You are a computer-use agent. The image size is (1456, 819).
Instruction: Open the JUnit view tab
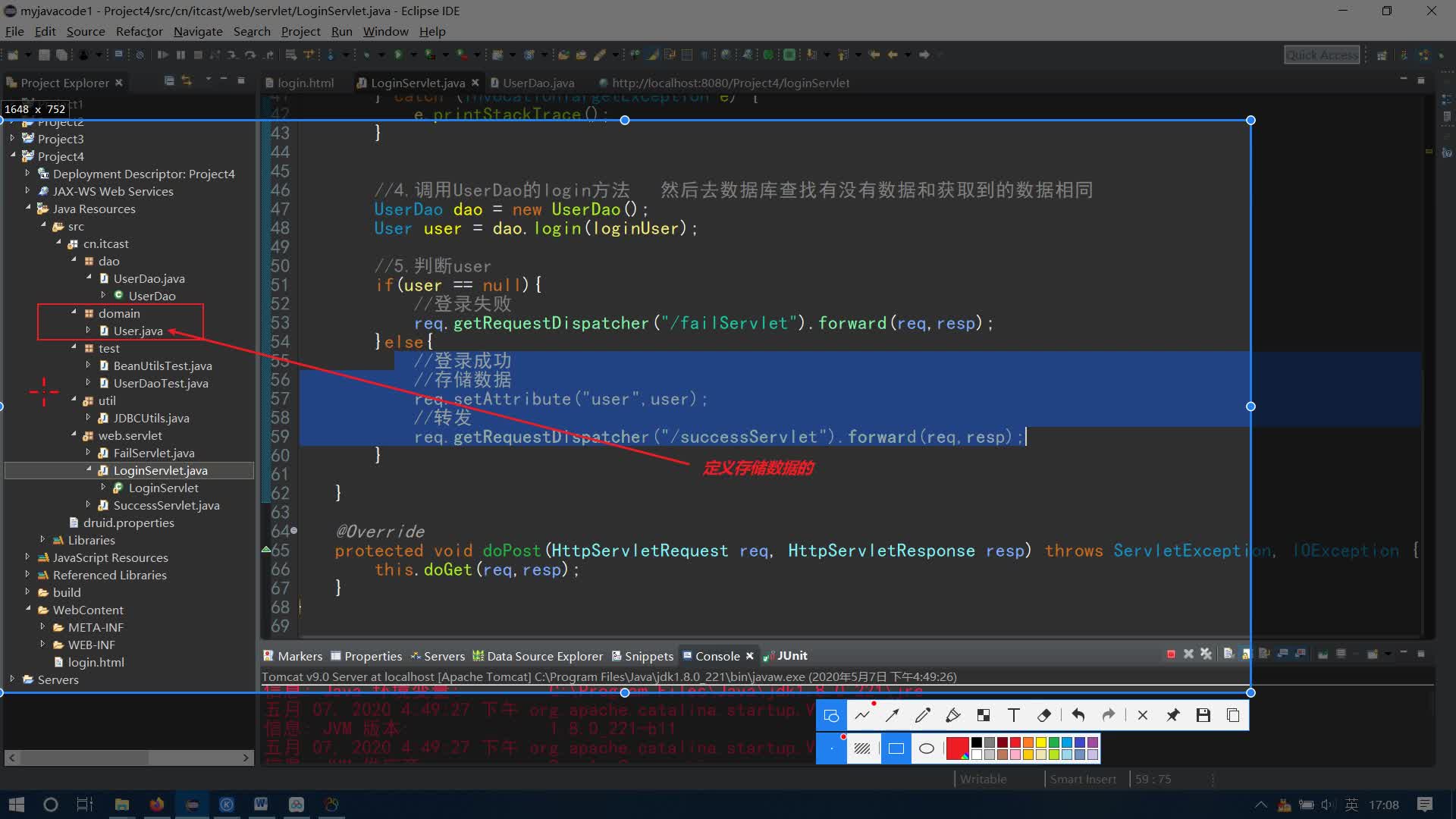[786, 656]
